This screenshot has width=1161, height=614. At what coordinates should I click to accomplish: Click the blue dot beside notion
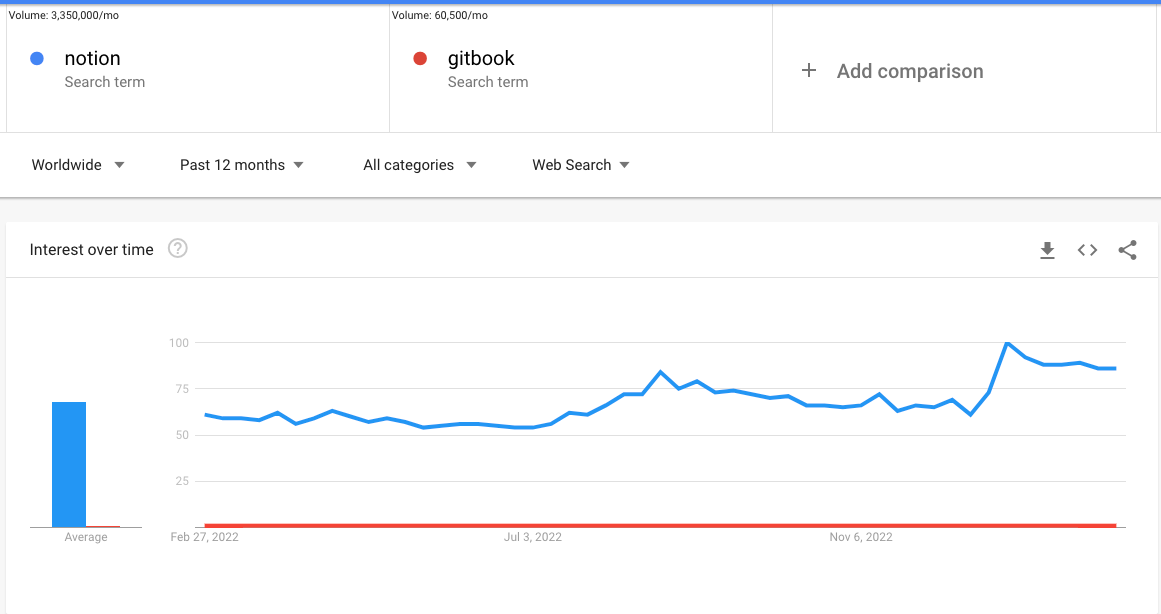[x=36, y=59]
